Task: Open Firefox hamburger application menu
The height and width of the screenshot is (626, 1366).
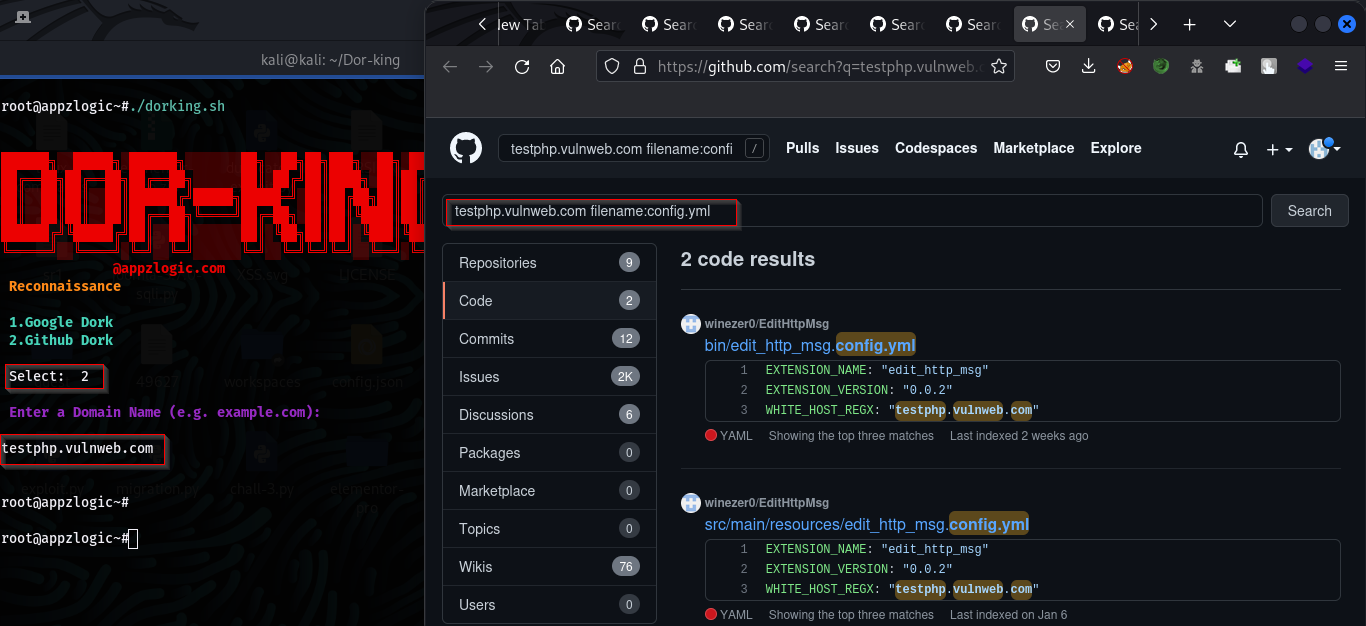Action: (1341, 67)
